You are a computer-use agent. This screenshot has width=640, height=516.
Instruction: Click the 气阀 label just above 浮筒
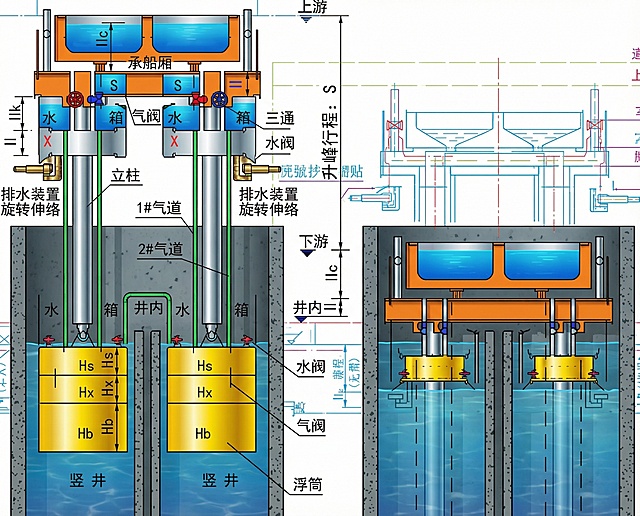point(311,425)
